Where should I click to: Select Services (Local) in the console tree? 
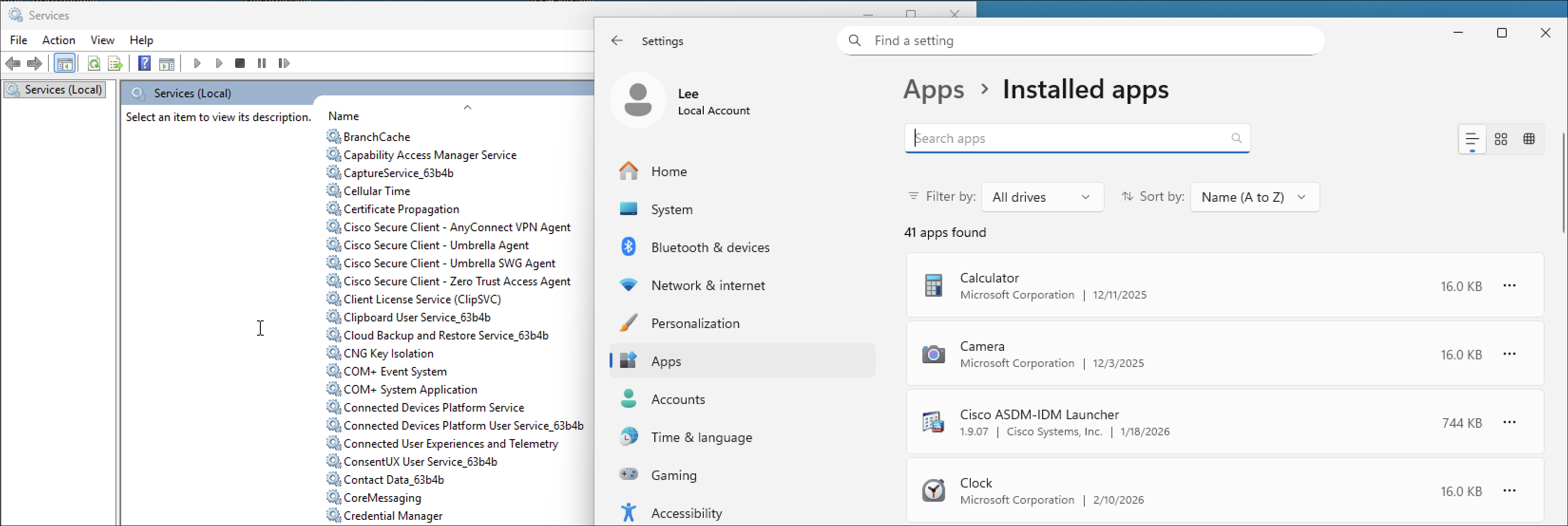tap(56, 90)
